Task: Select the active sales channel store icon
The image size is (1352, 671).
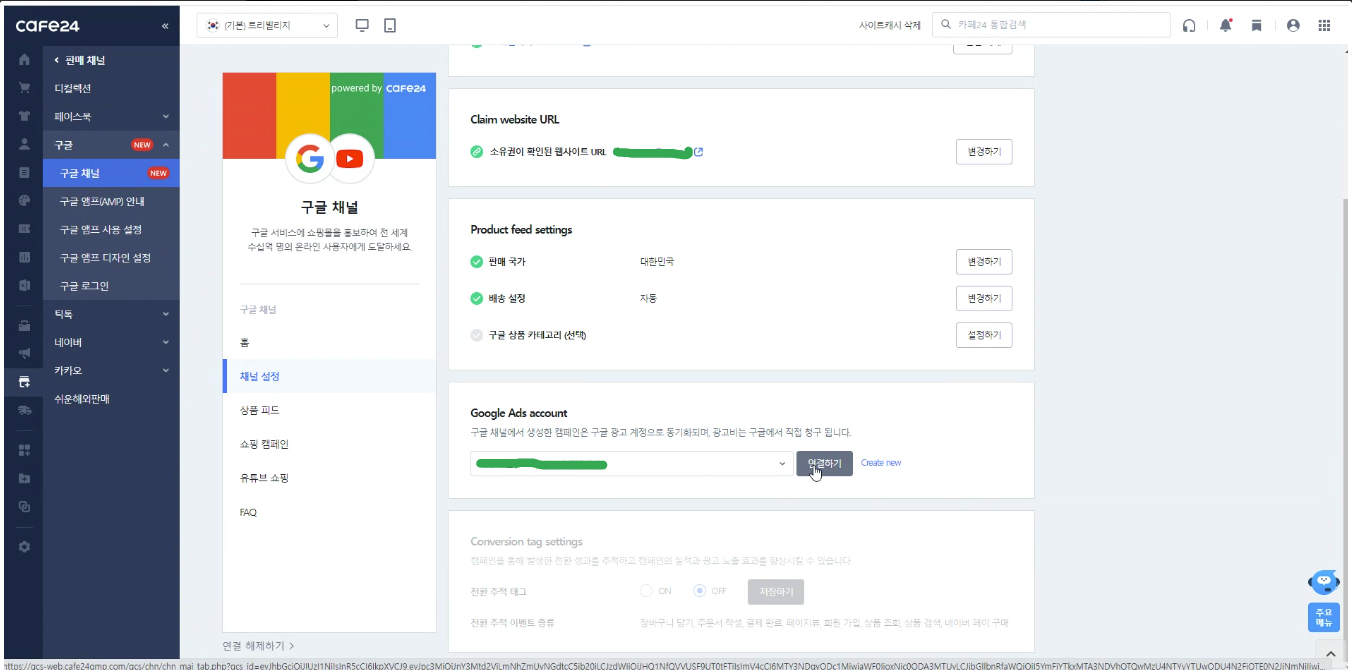Action: click(x=24, y=381)
